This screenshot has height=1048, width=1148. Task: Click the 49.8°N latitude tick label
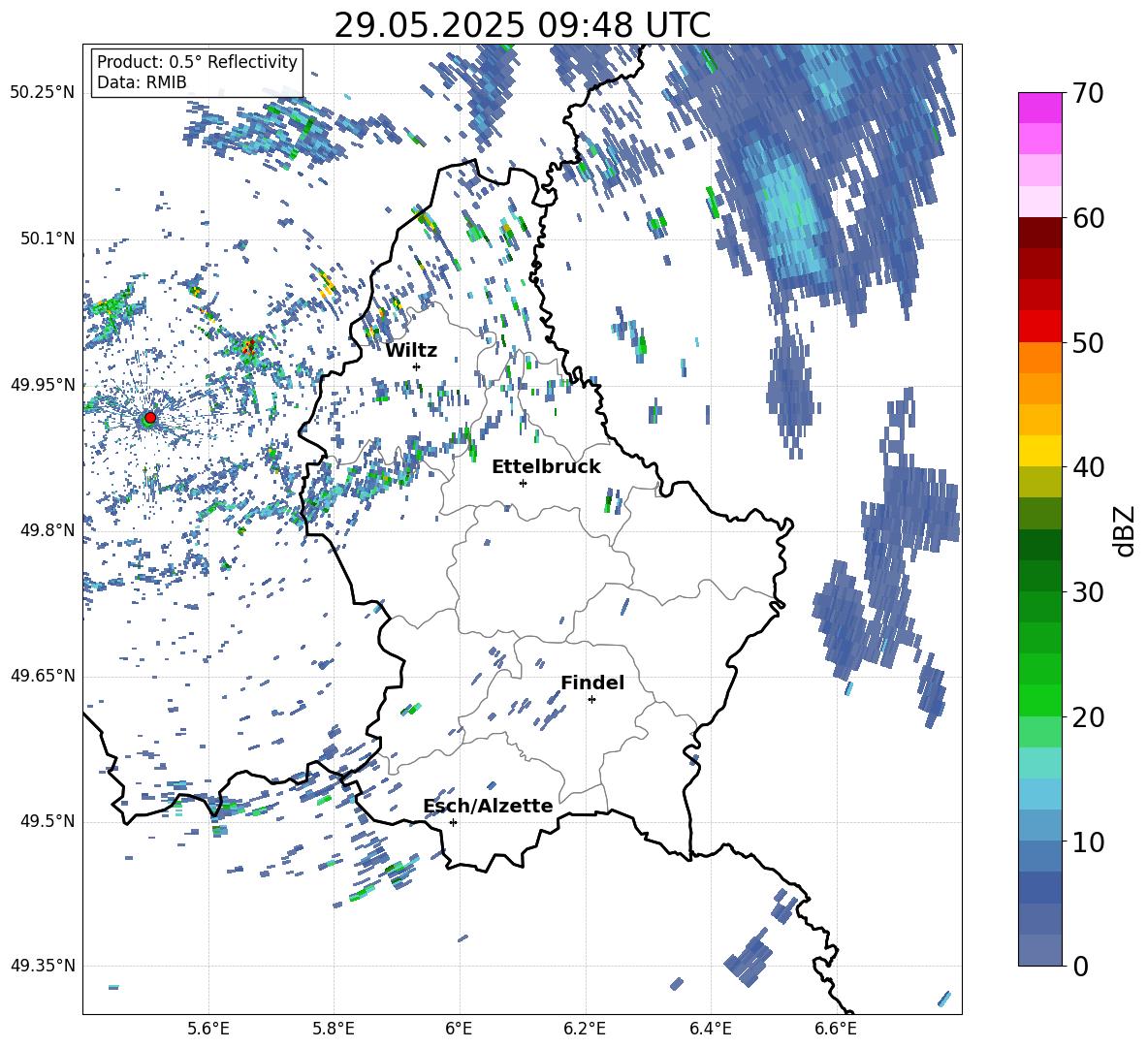point(47,530)
